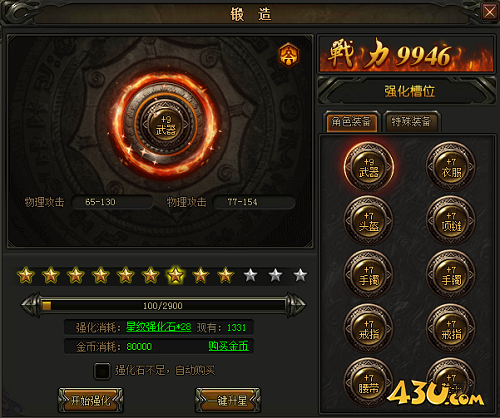The width and height of the screenshot is (500, 418).
Task: Click the central flaming 武器 forge orb
Action: coord(166,126)
